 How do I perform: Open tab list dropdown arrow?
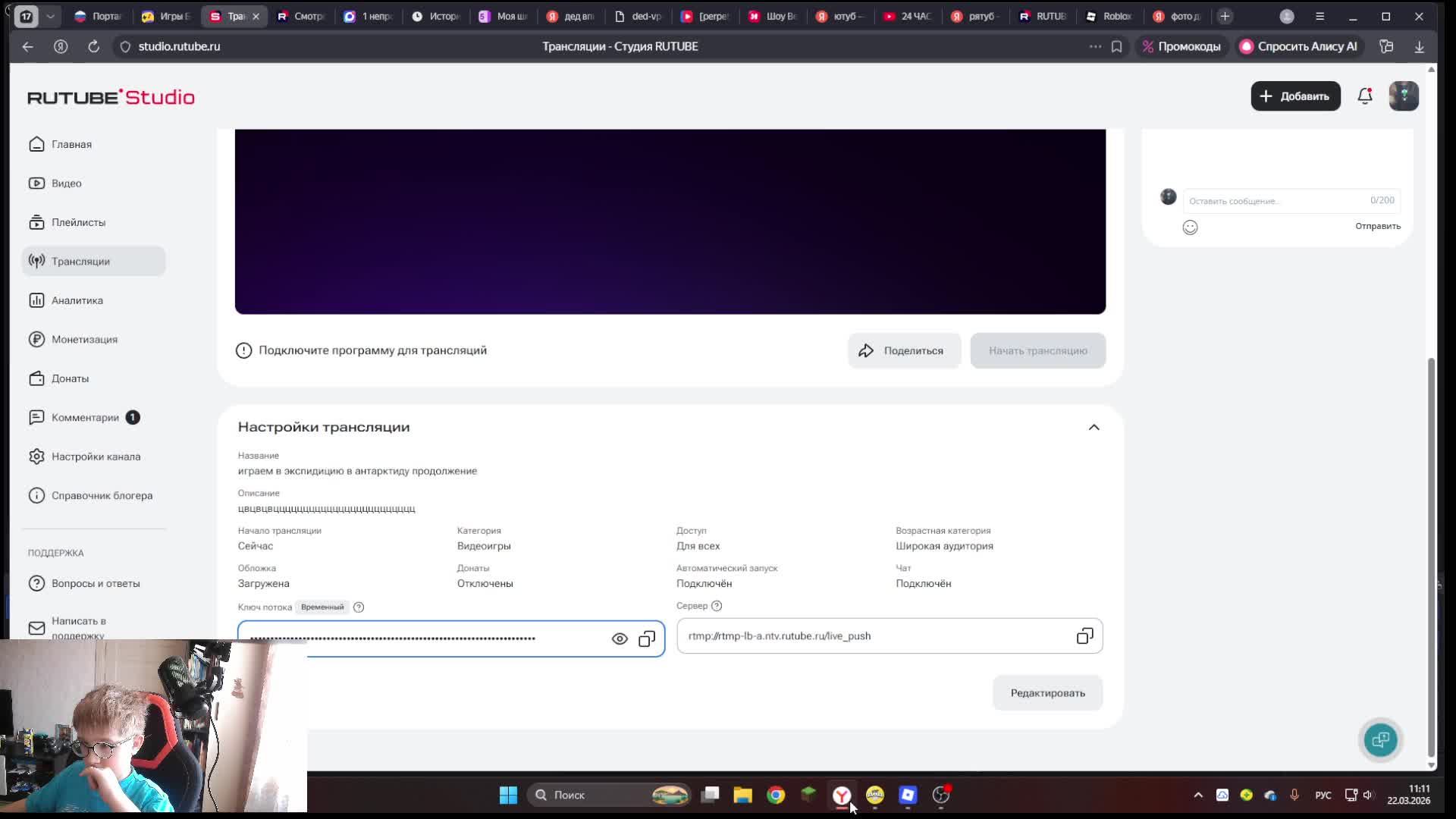tap(50, 16)
